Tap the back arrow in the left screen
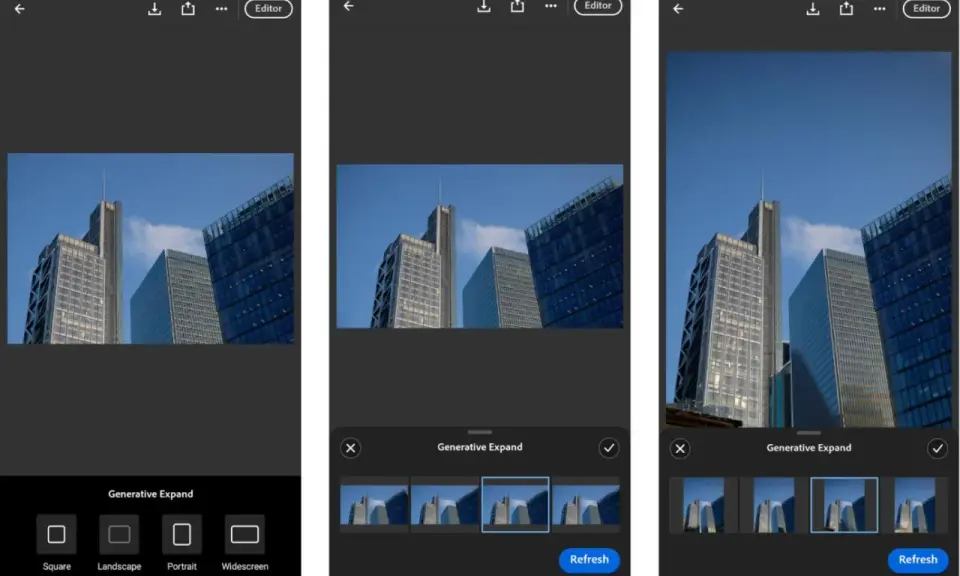 (20, 9)
